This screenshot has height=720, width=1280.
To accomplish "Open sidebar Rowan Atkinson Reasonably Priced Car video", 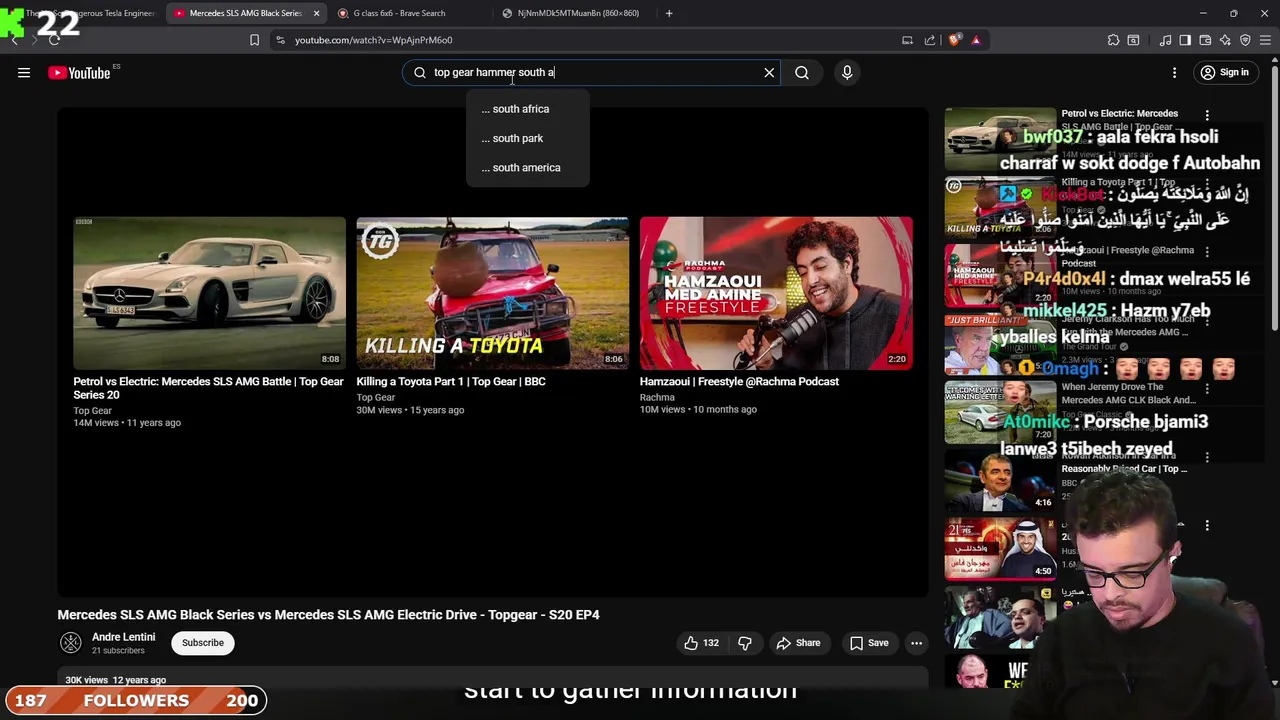I will click(x=1000, y=480).
